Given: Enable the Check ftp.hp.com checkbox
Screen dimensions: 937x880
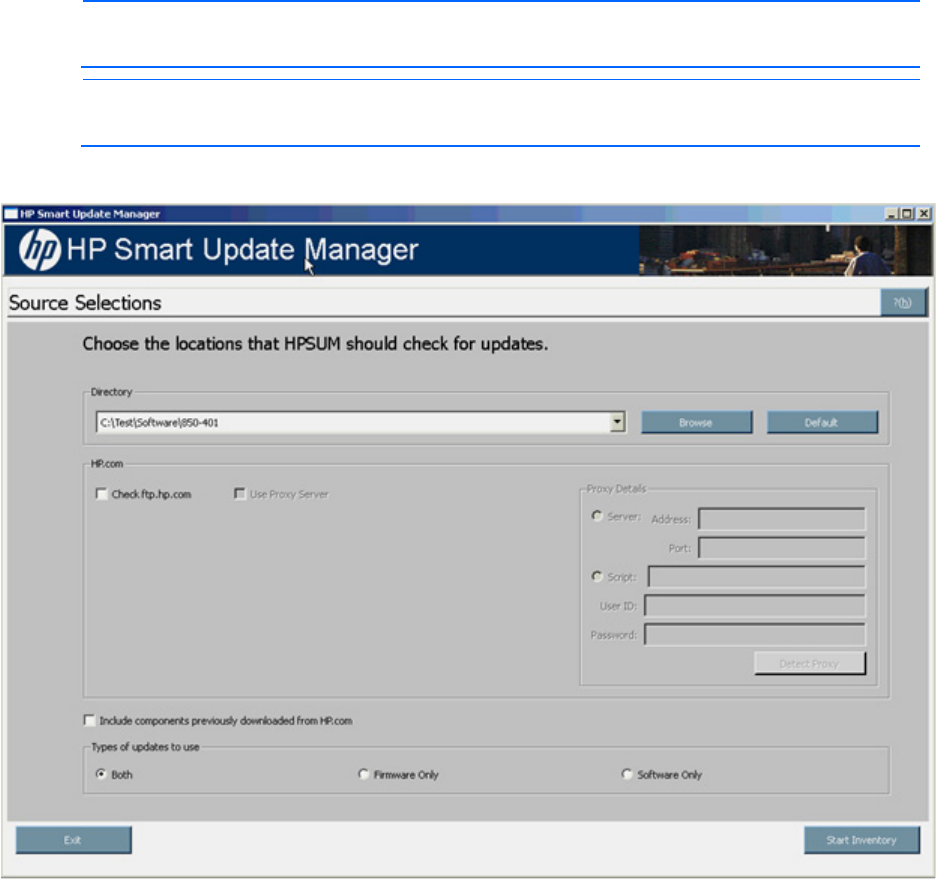Looking at the screenshot, I should (x=101, y=494).
